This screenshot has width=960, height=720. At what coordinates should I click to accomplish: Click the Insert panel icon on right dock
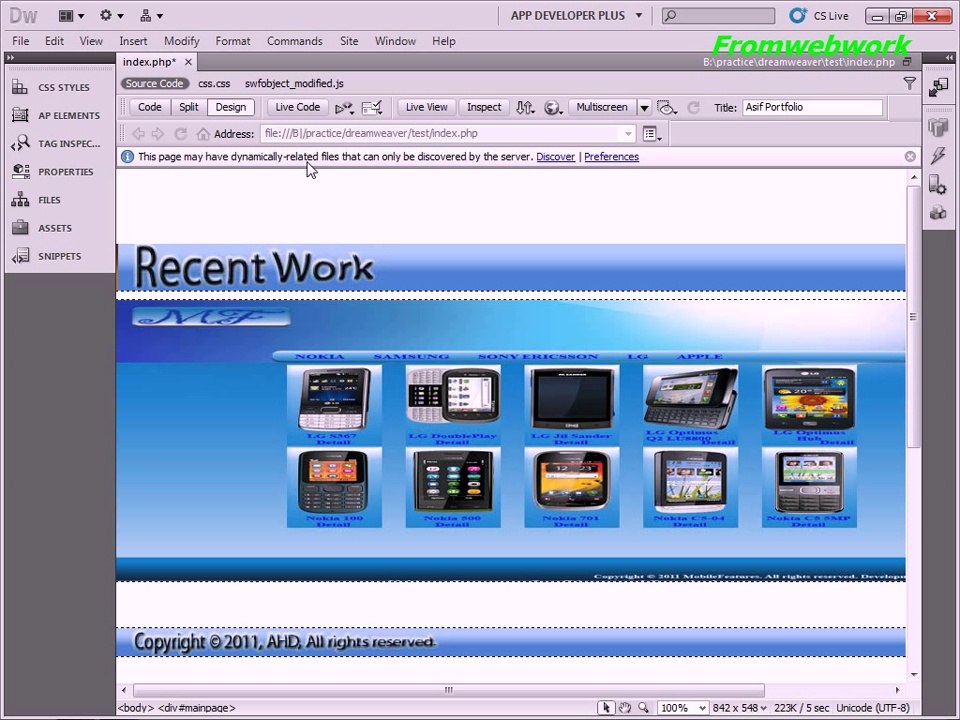tap(938, 88)
